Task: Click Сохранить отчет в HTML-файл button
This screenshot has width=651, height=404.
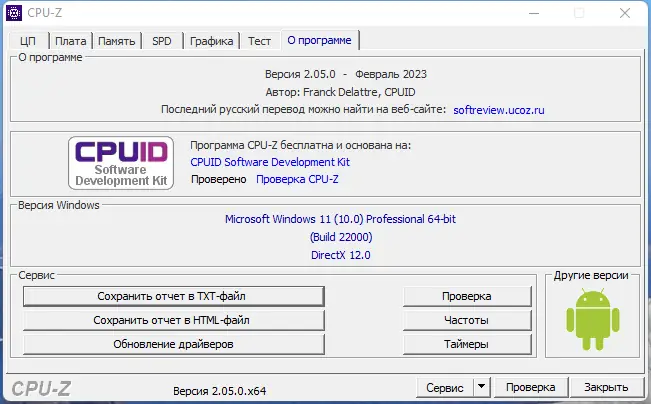Action: point(174,320)
